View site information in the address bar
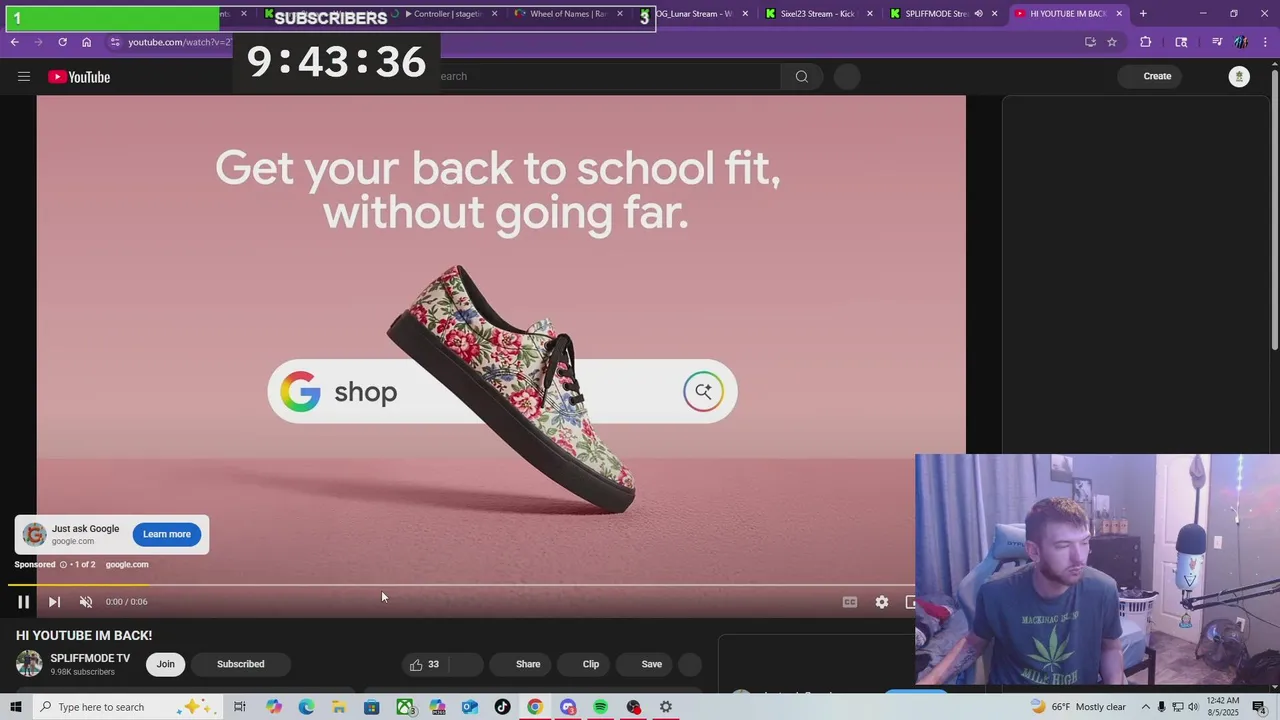 click(x=115, y=42)
